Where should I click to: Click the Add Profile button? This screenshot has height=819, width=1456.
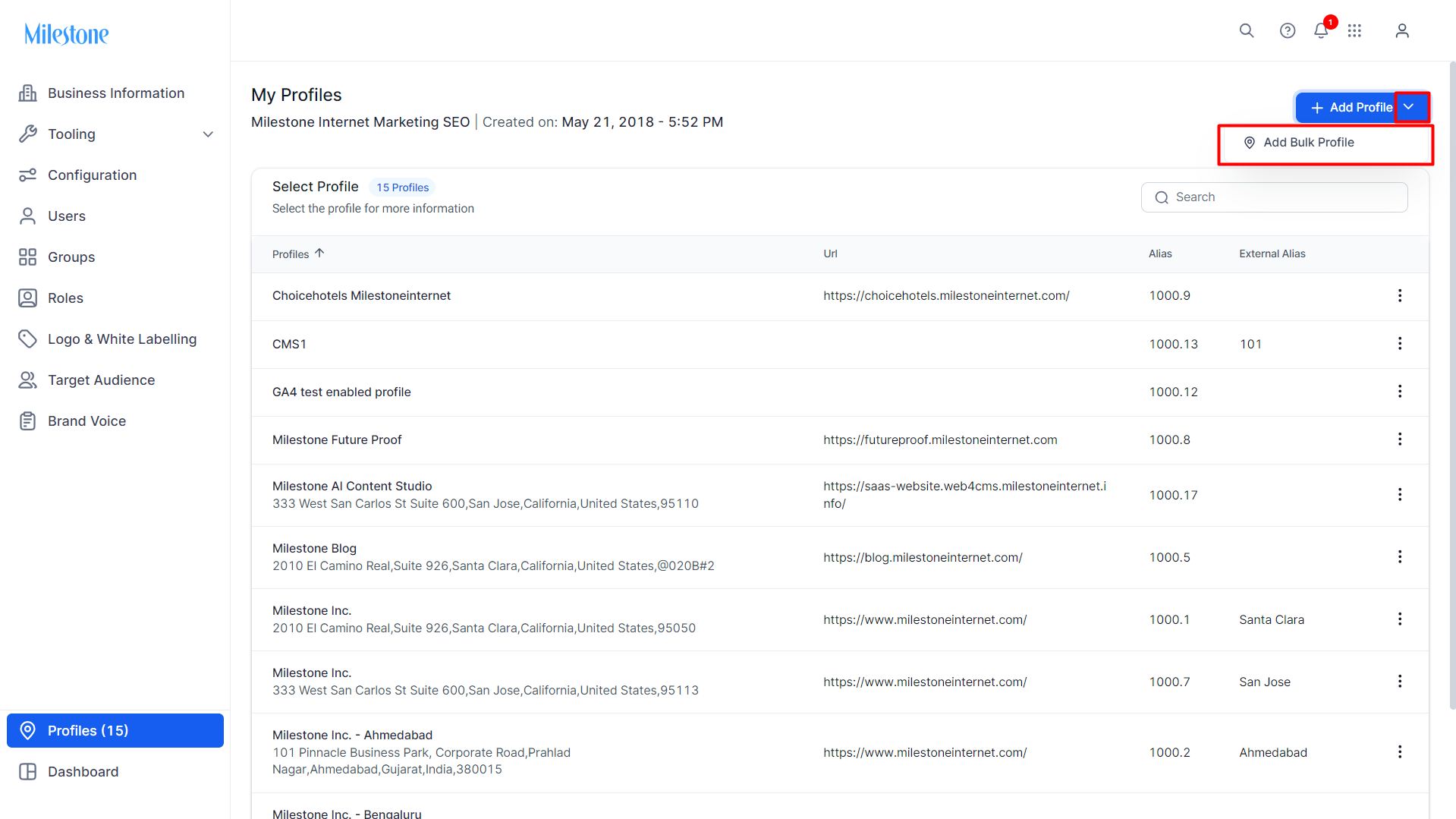[x=1345, y=107]
